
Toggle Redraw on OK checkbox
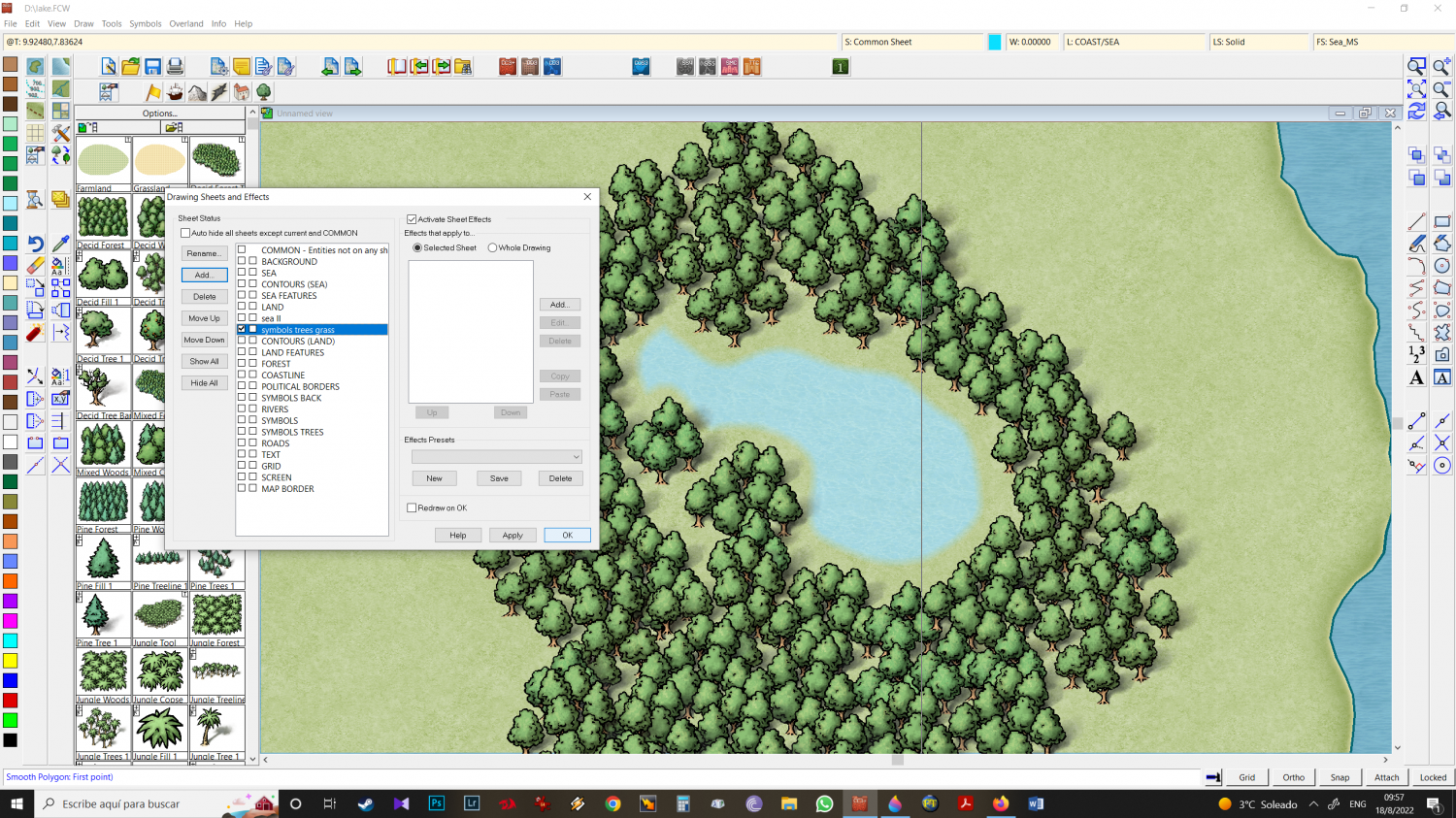pyautogui.click(x=412, y=507)
